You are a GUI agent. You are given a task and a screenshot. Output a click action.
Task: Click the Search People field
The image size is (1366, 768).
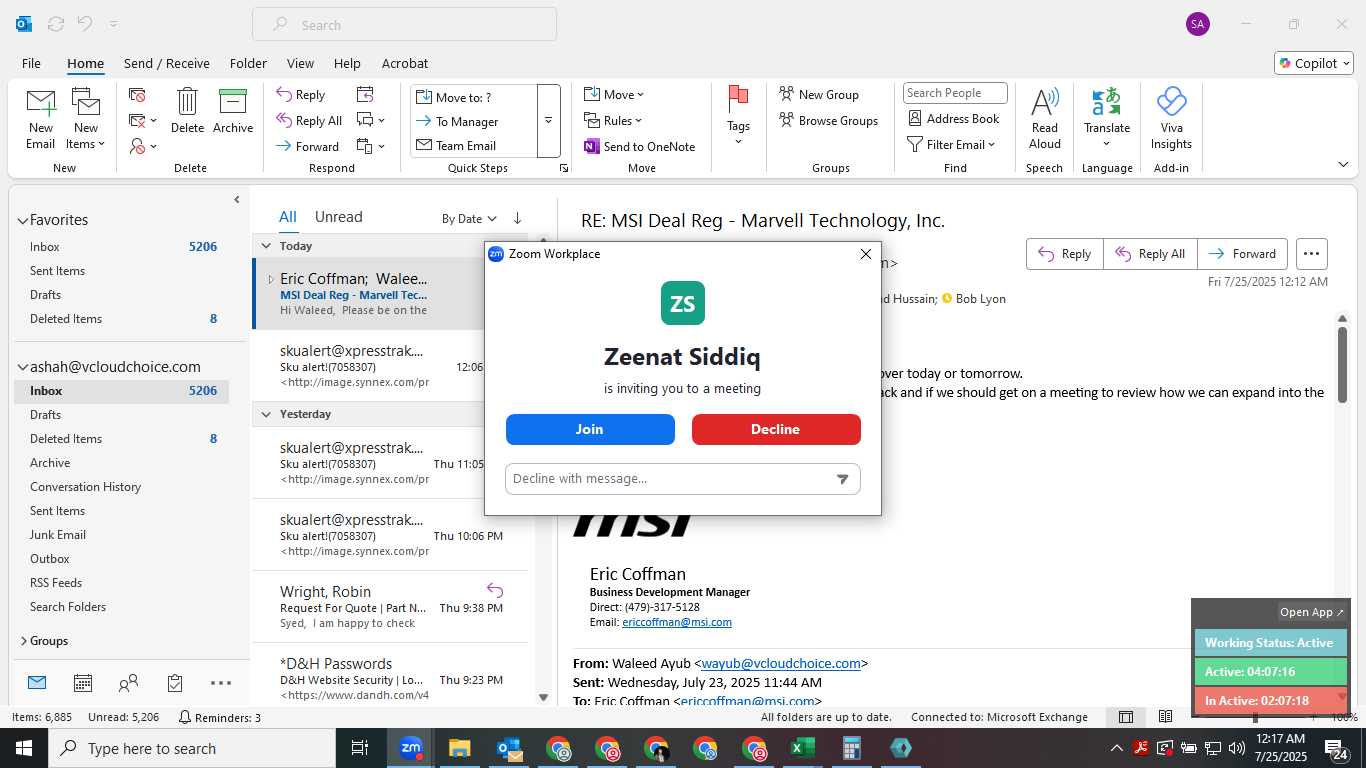click(955, 93)
